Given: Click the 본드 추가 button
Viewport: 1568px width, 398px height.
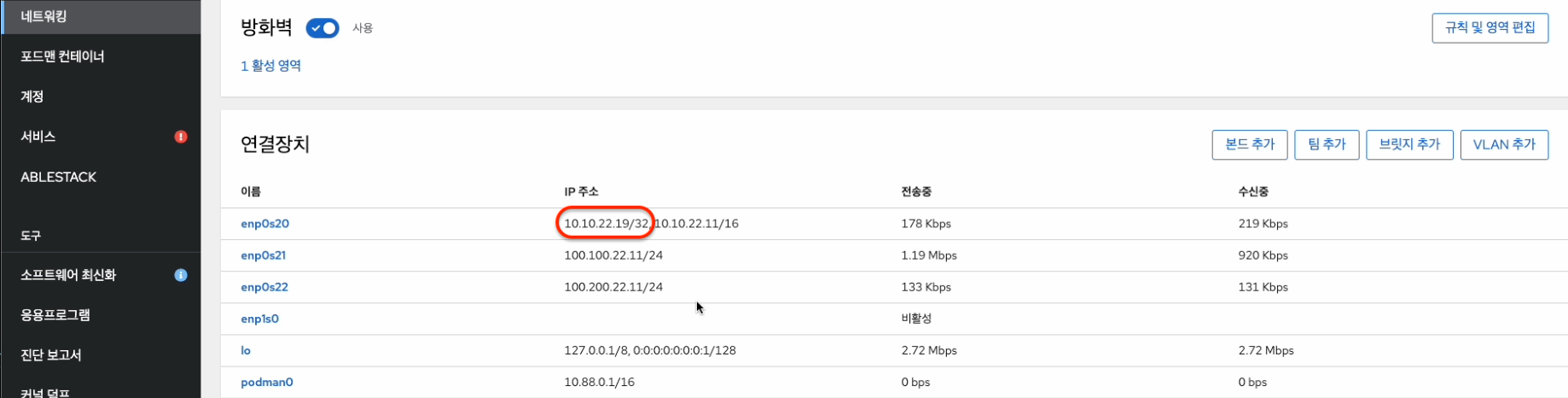Looking at the screenshot, I should tap(1249, 144).
